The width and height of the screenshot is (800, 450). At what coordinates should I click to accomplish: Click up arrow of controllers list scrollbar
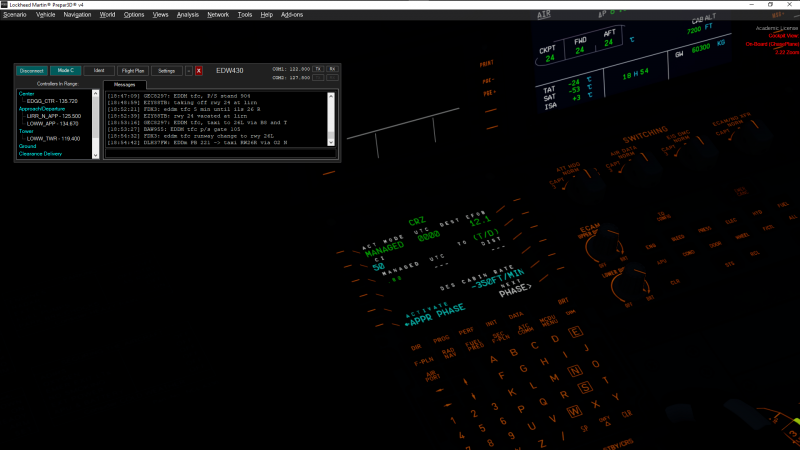pyautogui.click(x=95, y=94)
